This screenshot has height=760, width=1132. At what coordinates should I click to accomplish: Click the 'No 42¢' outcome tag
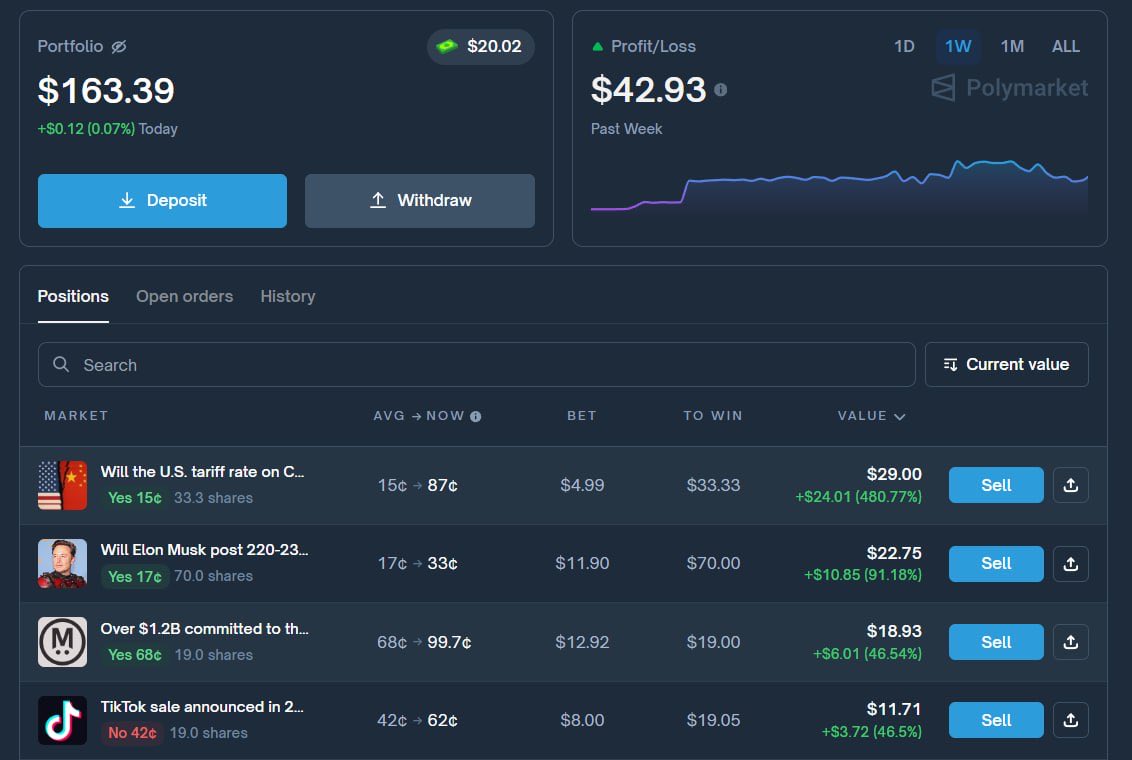pyautogui.click(x=132, y=733)
